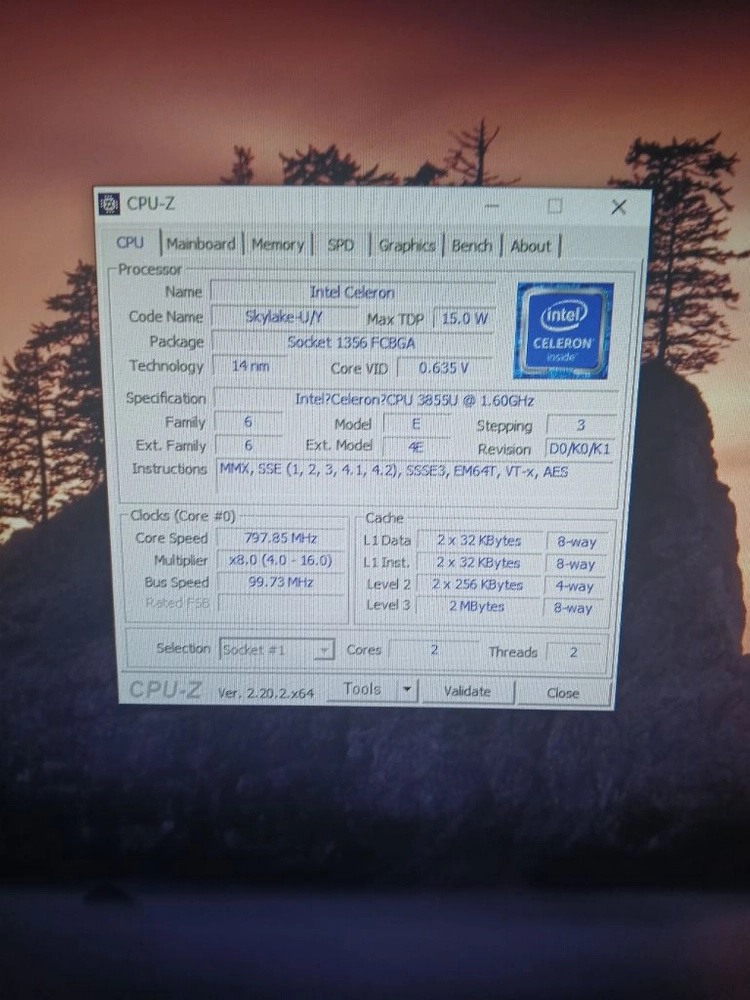Click the Instructions field listing MMX, SSE
The width and height of the screenshot is (750, 1000).
[416, 480]
